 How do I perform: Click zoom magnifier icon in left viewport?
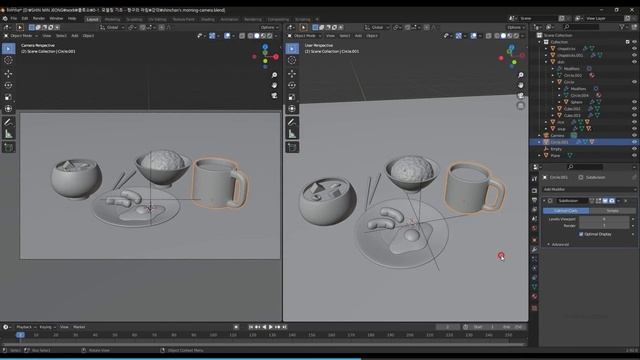[274, 75]
